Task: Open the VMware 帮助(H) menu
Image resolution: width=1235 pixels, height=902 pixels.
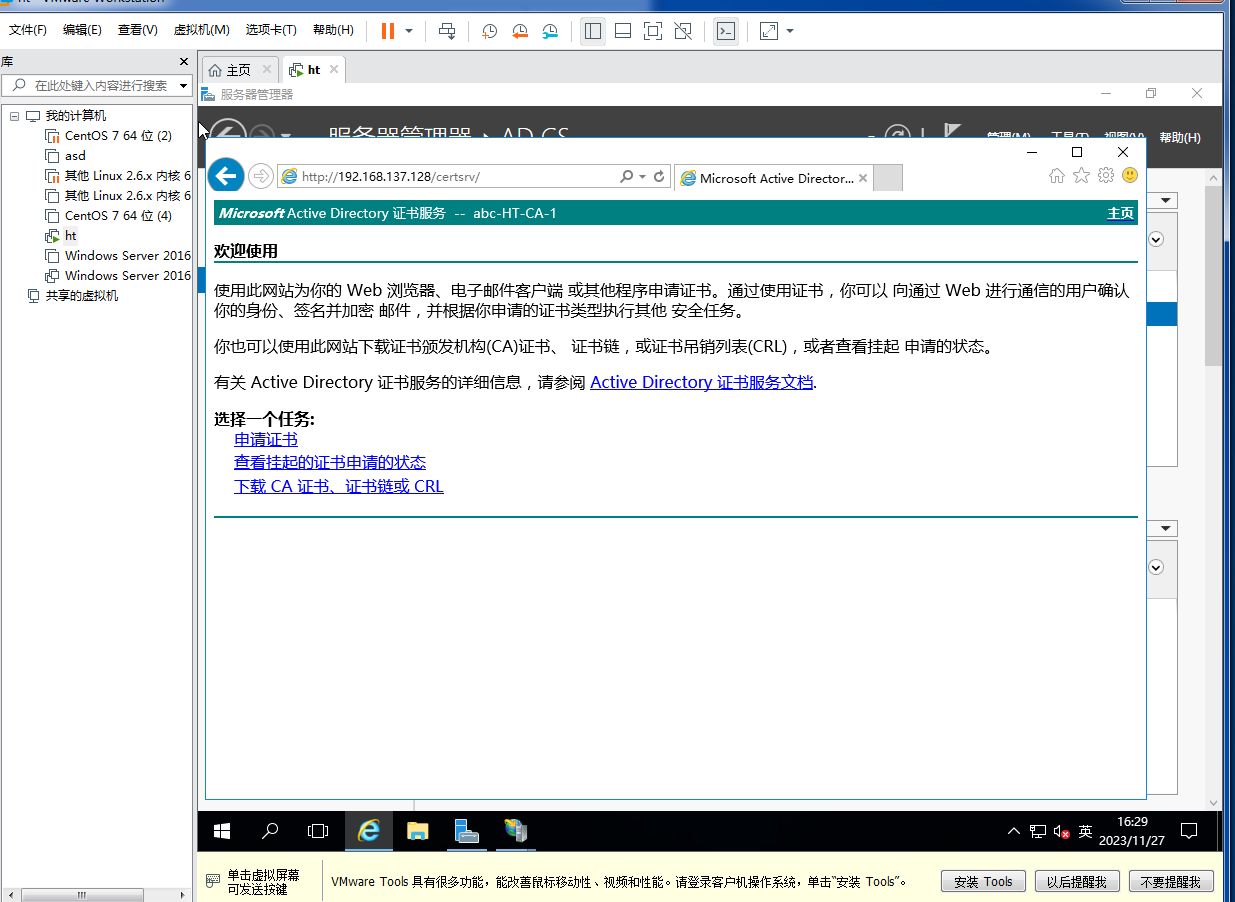Action: pos(333,30)
